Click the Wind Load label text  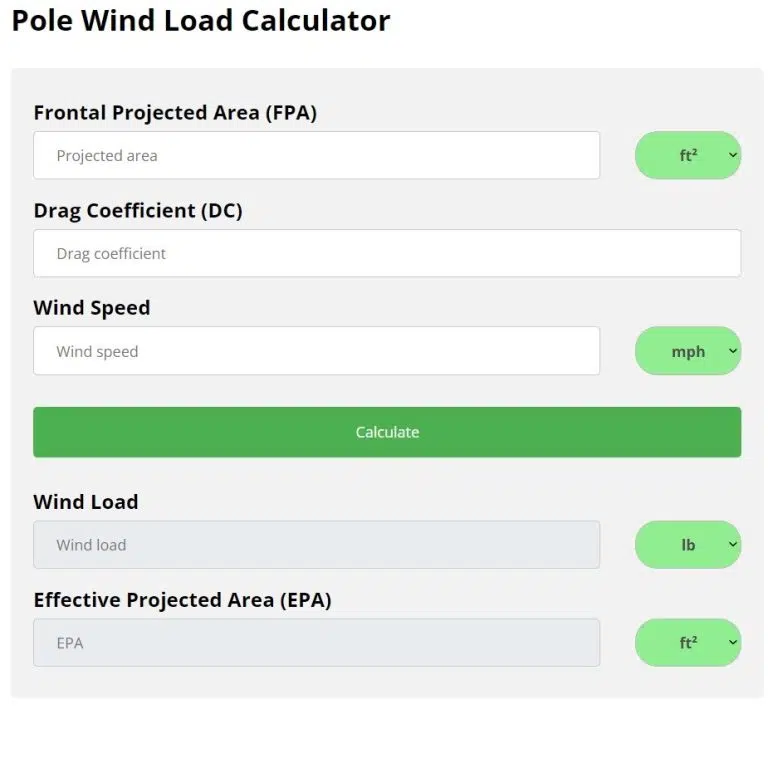tap(86, 502)
